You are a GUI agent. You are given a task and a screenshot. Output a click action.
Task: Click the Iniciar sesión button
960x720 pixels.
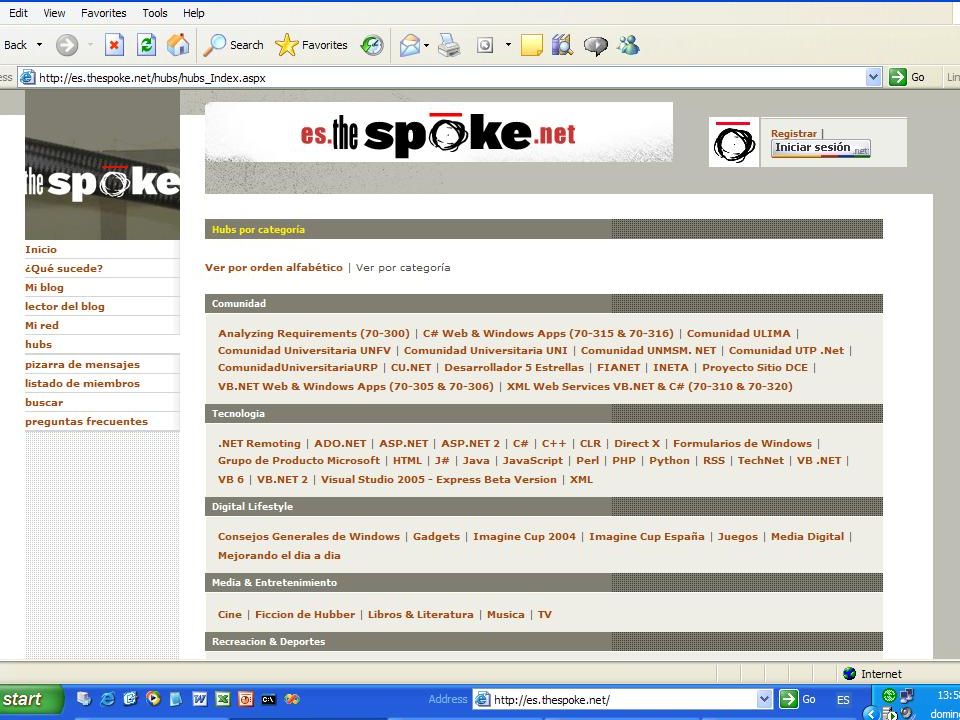point(820,148)
